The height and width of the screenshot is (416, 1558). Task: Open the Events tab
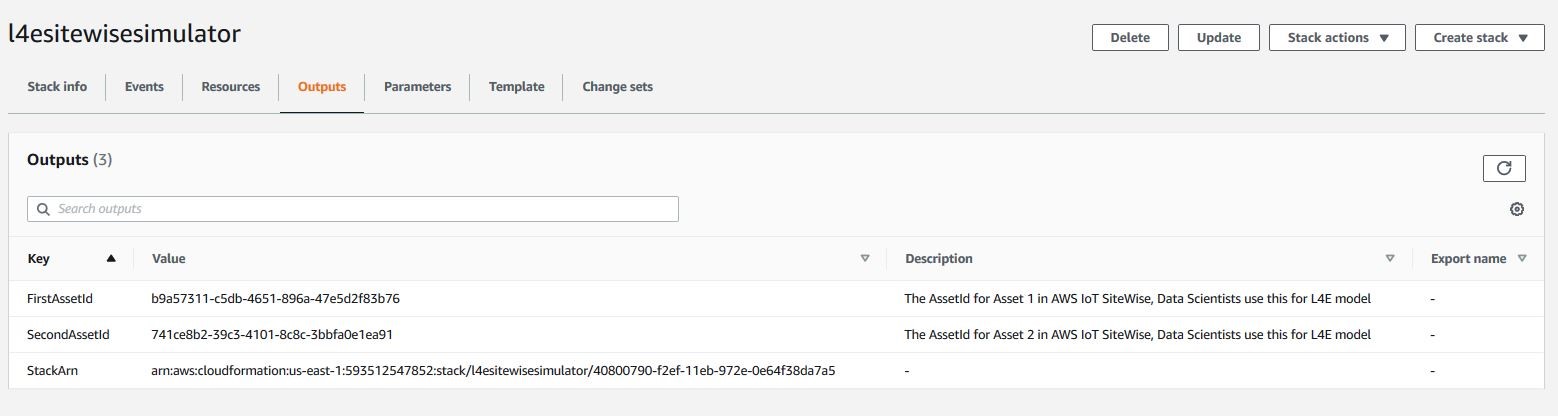pos(144,87)
